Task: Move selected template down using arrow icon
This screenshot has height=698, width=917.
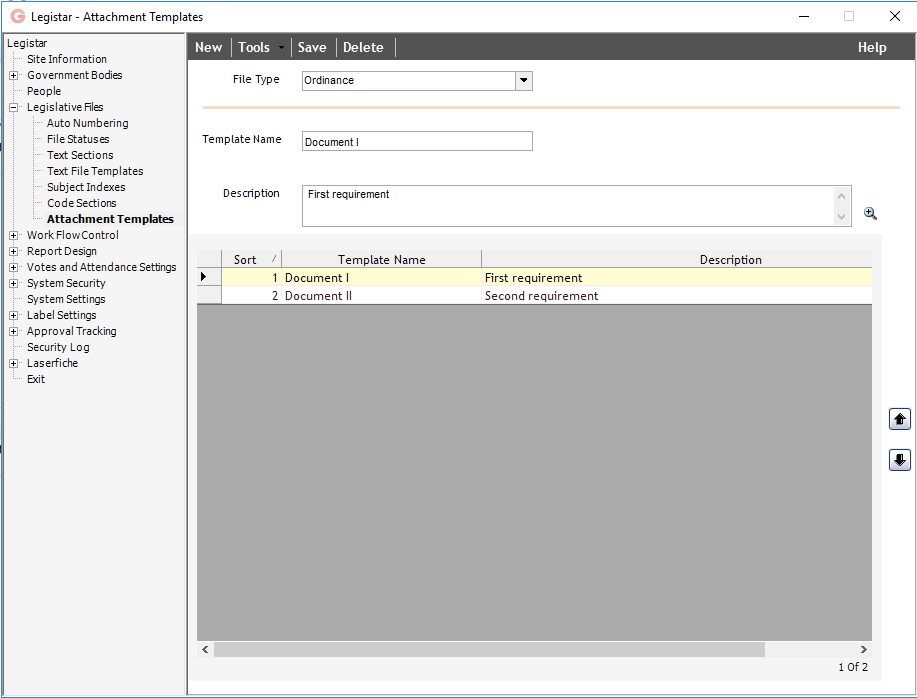Action: coord(898,459)
